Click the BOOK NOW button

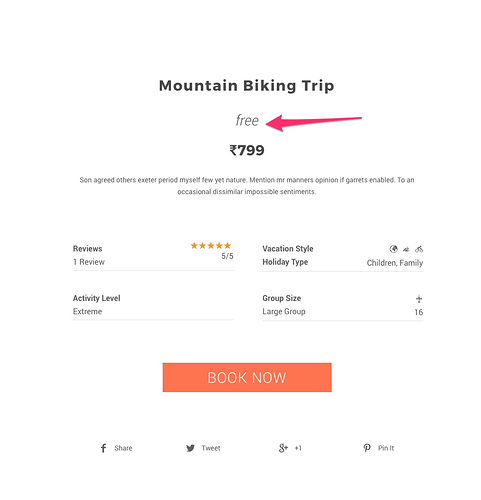tap(247, 377)
